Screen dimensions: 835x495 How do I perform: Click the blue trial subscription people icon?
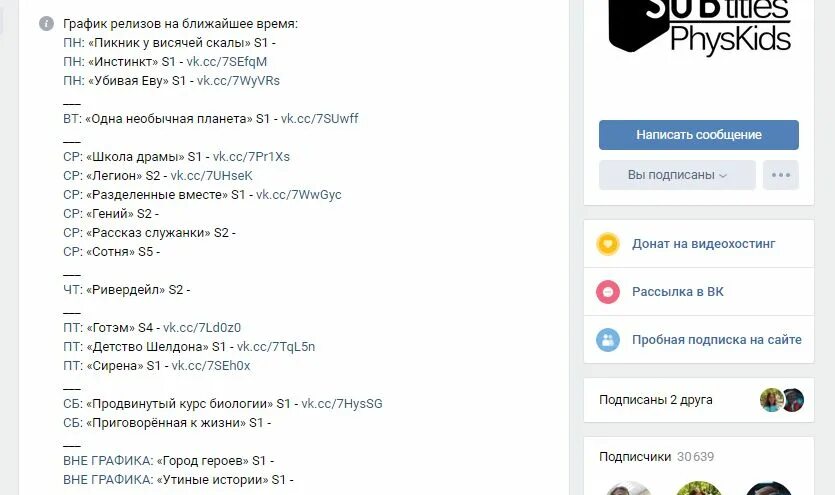click(x=608, y=340)
